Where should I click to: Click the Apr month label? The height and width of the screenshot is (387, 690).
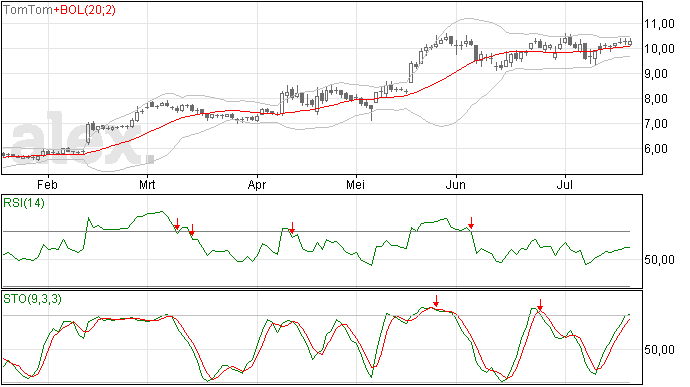point(257,185)
